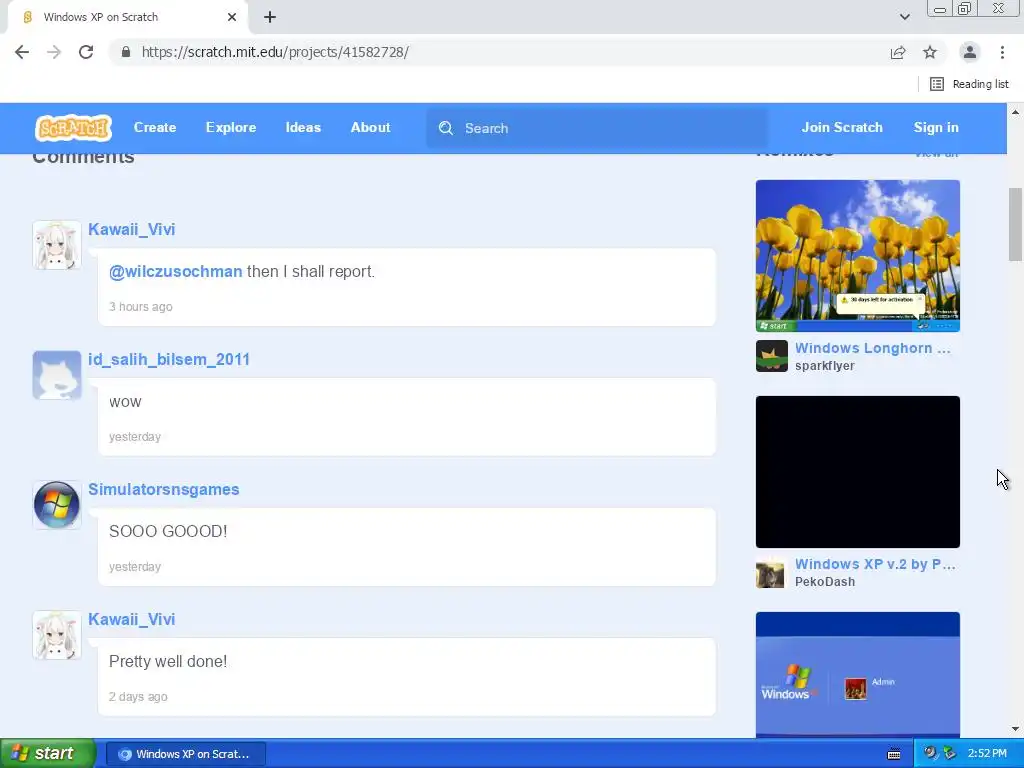Viewport: 1024px width, 768px height.
Task: Open the Windows XP Start button
Action: (47, 754)
